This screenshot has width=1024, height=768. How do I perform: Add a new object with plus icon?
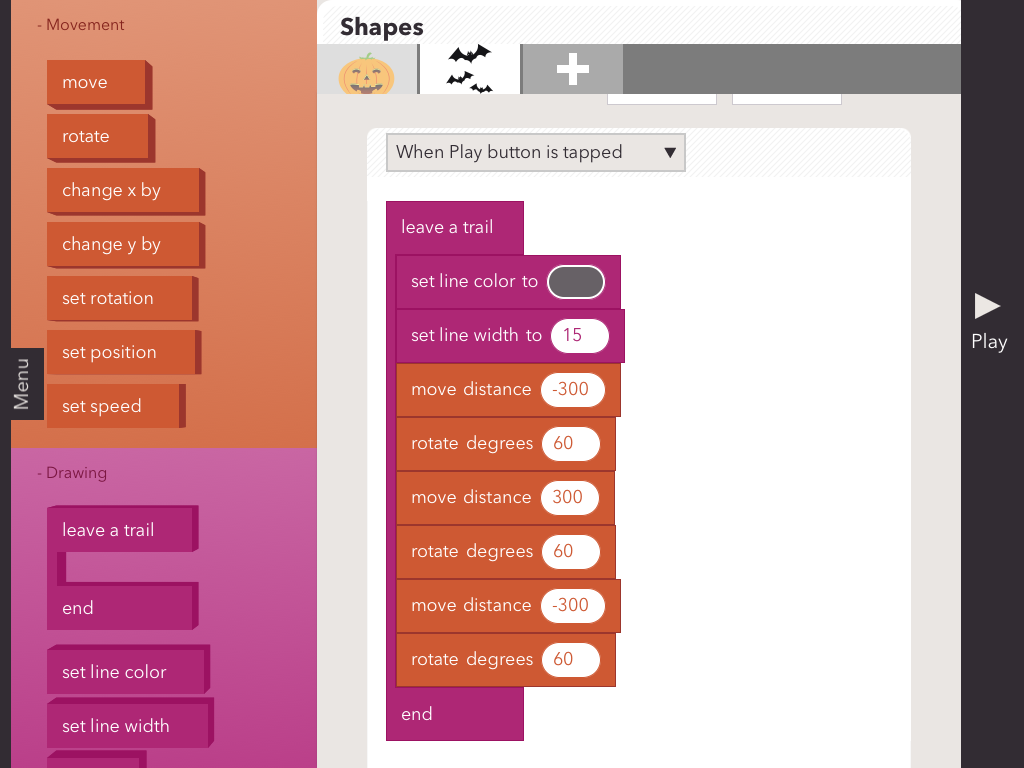click(572, 69)
